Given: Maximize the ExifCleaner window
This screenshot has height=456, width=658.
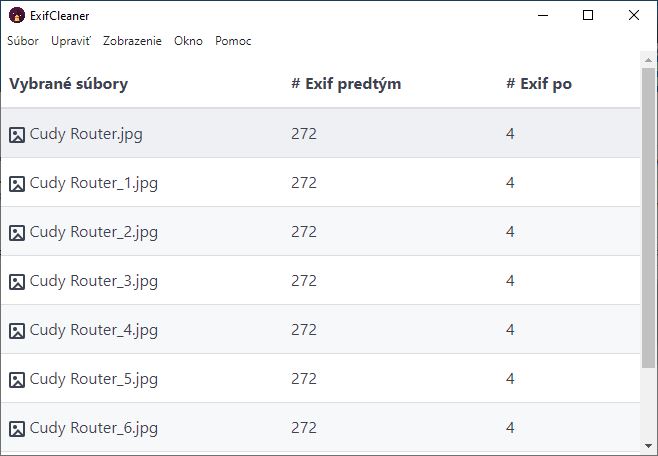Looking at the screenshot, I should 588,15.
